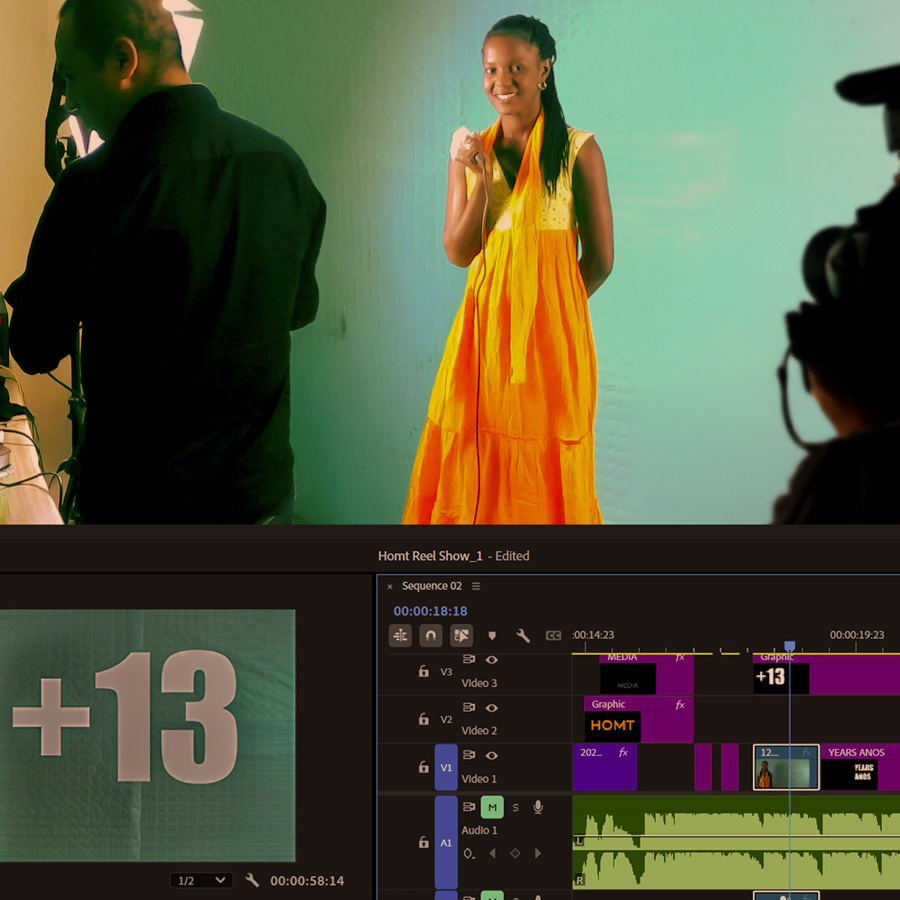Toggle sync lock on Video 3
This screenshot has width=900, height=900.
(x=469, y=660)
